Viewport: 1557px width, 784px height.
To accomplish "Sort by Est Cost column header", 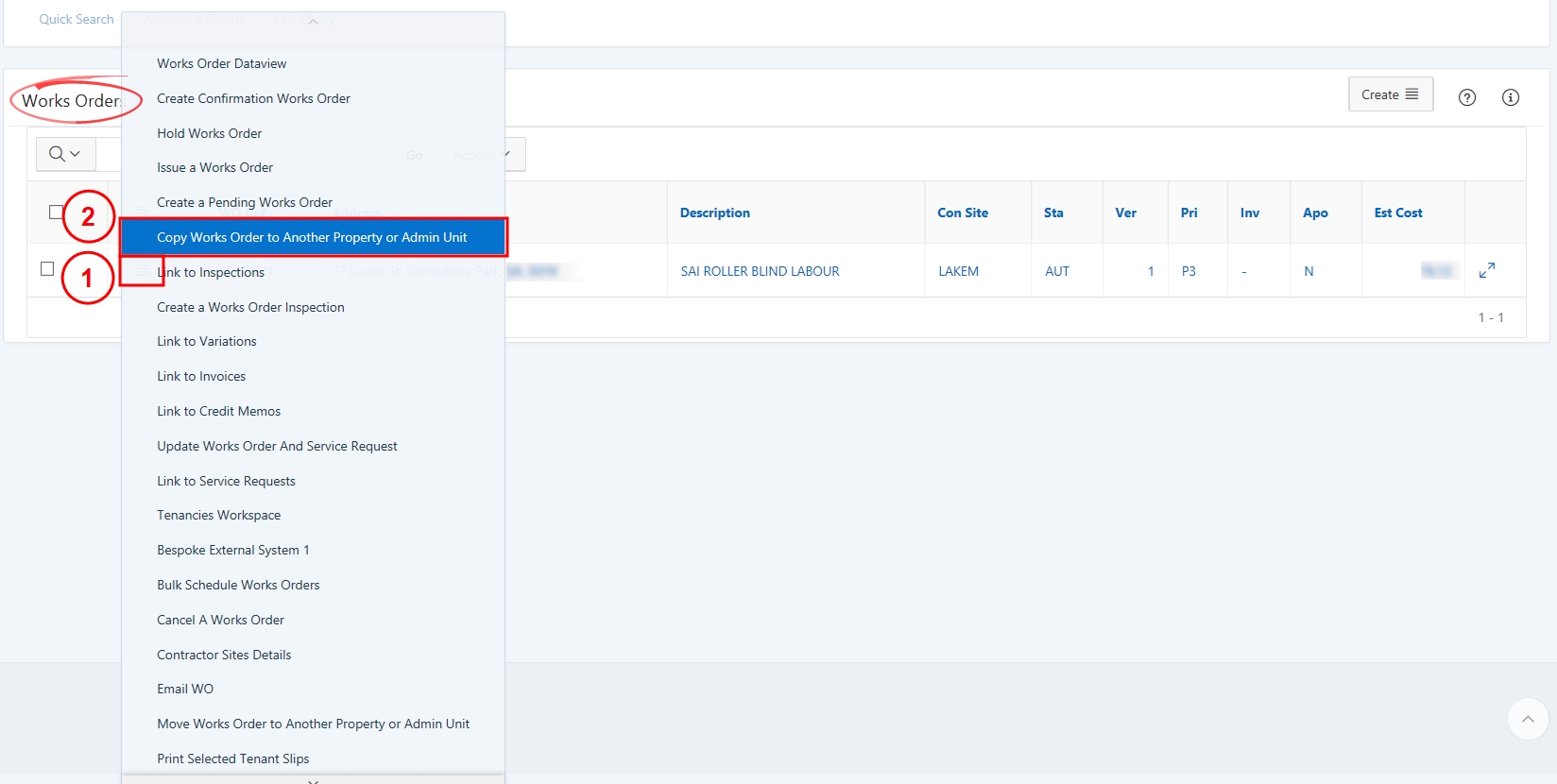I will pyautogui.click(x=1398, y=213).
